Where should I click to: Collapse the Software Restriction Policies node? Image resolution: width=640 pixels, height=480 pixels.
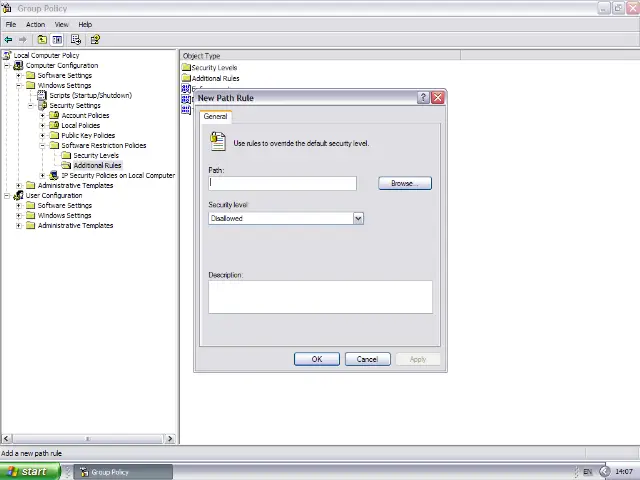[x=42, y=145]
